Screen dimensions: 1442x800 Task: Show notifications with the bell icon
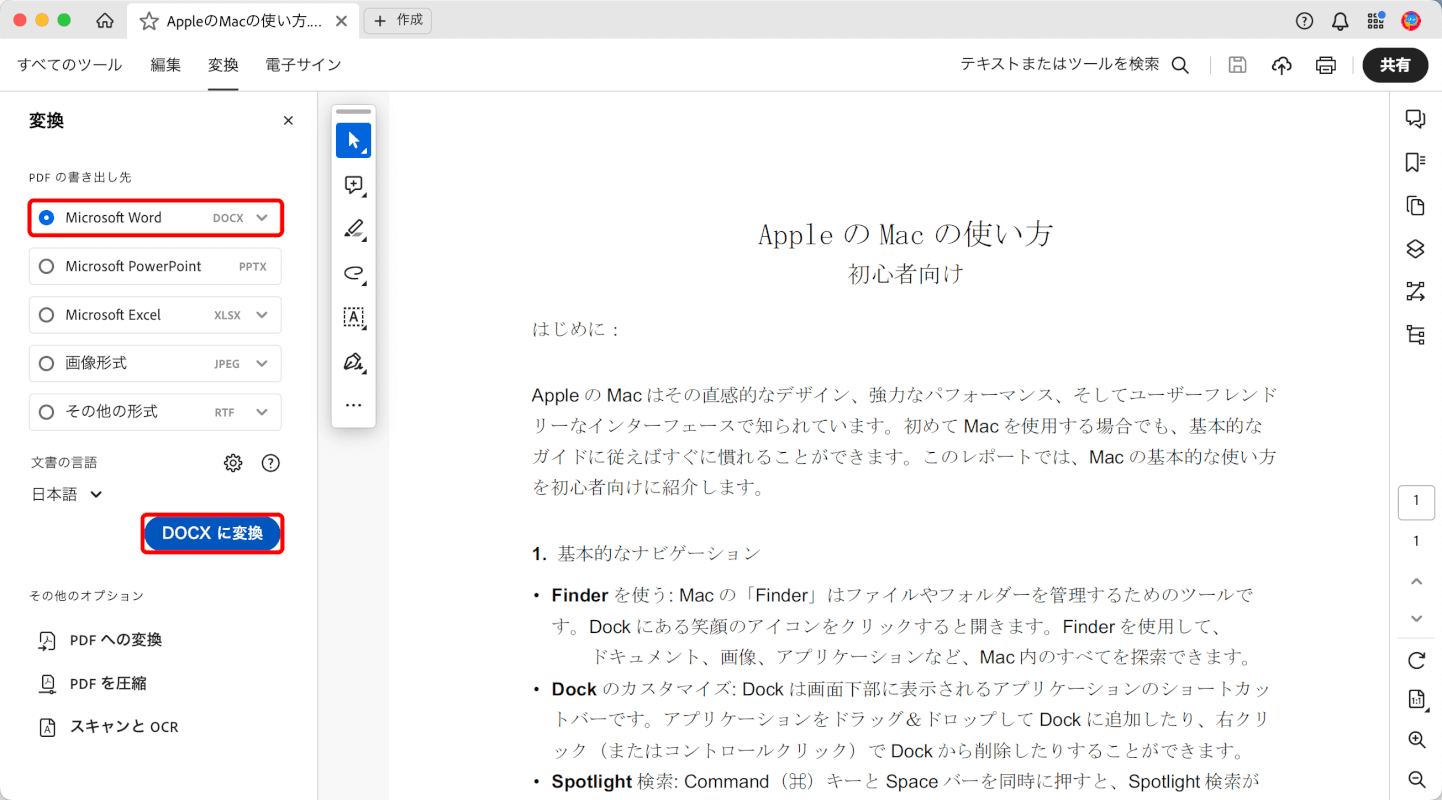pyautogui.click(x=1340, y=21)
